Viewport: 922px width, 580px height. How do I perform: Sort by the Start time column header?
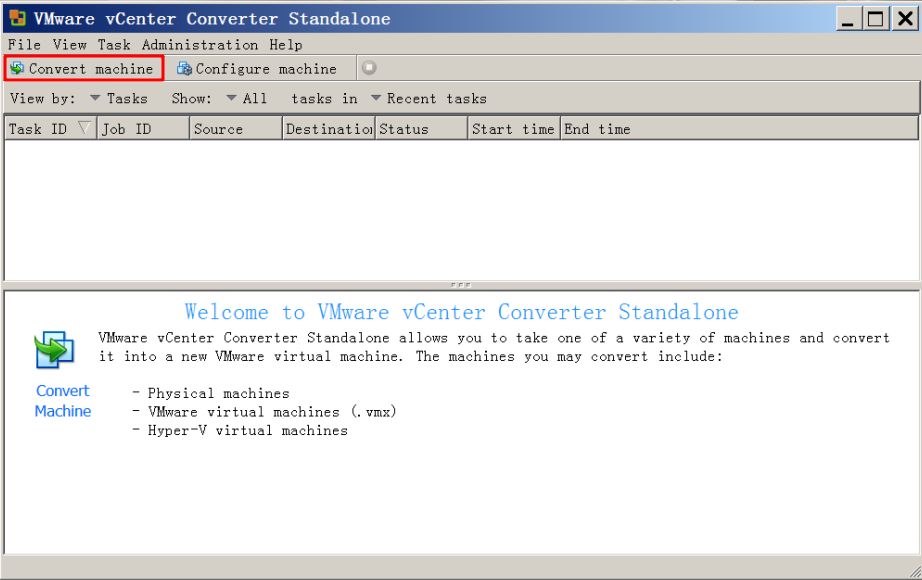(x=514, y=129)
